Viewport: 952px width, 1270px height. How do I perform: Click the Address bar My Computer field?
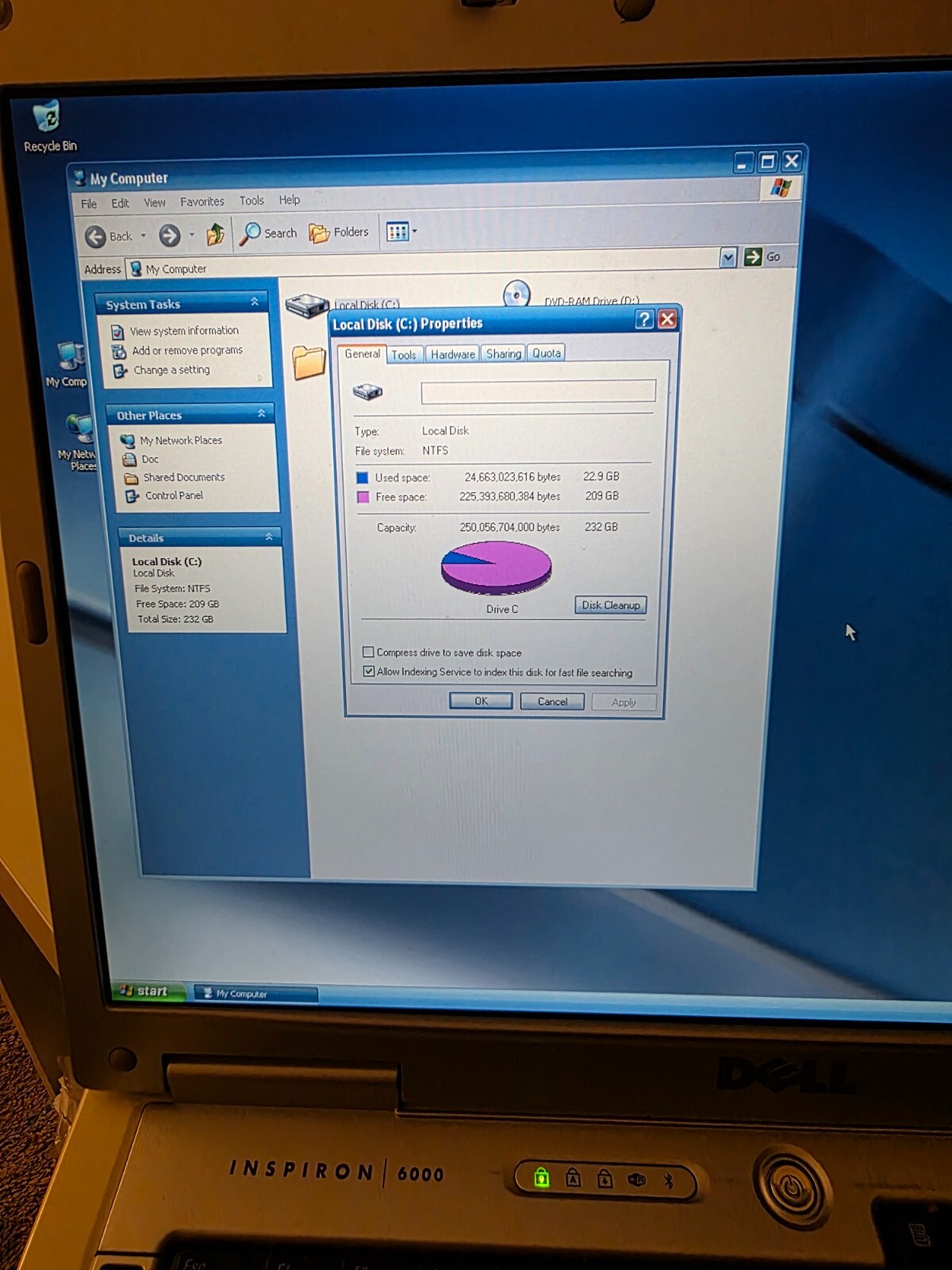[x=423, y=264]
